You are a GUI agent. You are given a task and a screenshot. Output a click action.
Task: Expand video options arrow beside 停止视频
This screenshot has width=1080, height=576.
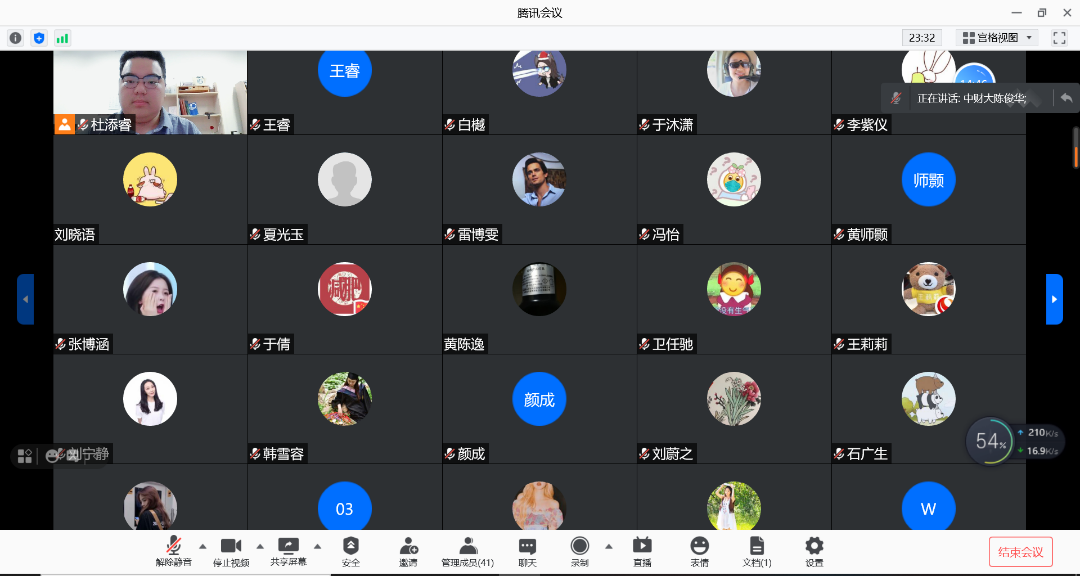[x=260, y=546]
